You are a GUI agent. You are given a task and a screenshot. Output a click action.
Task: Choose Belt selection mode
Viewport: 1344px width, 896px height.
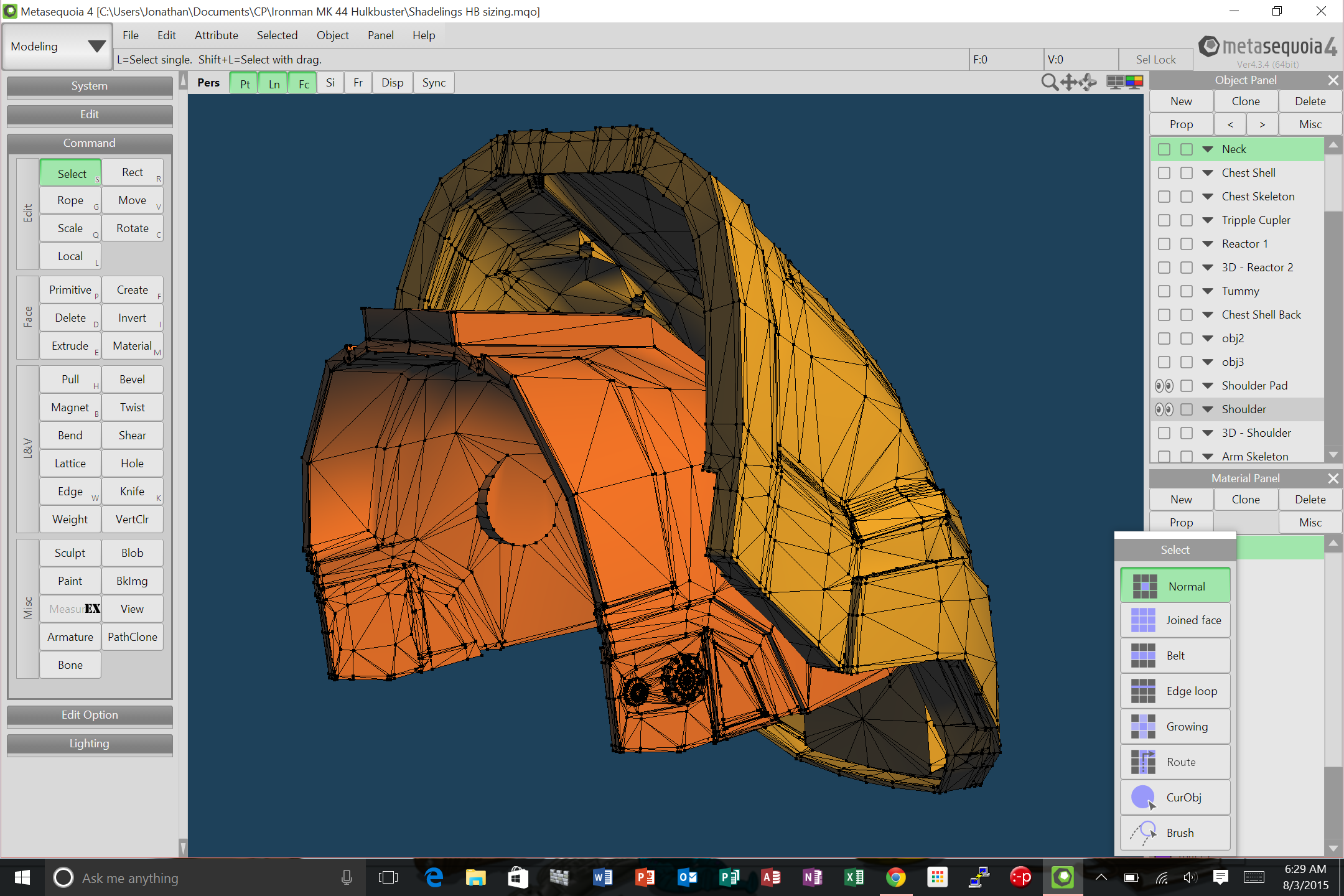coord(1175,656)
